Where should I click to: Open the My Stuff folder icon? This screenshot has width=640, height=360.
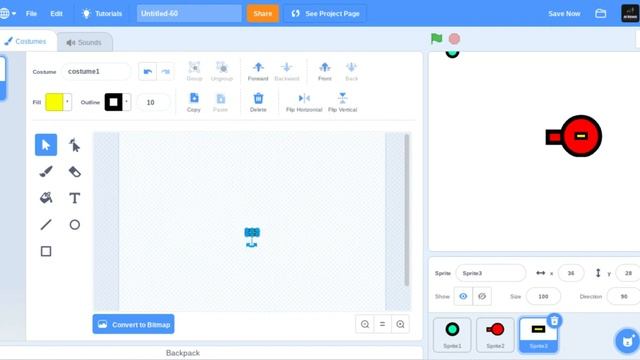[x=600, y=13]
